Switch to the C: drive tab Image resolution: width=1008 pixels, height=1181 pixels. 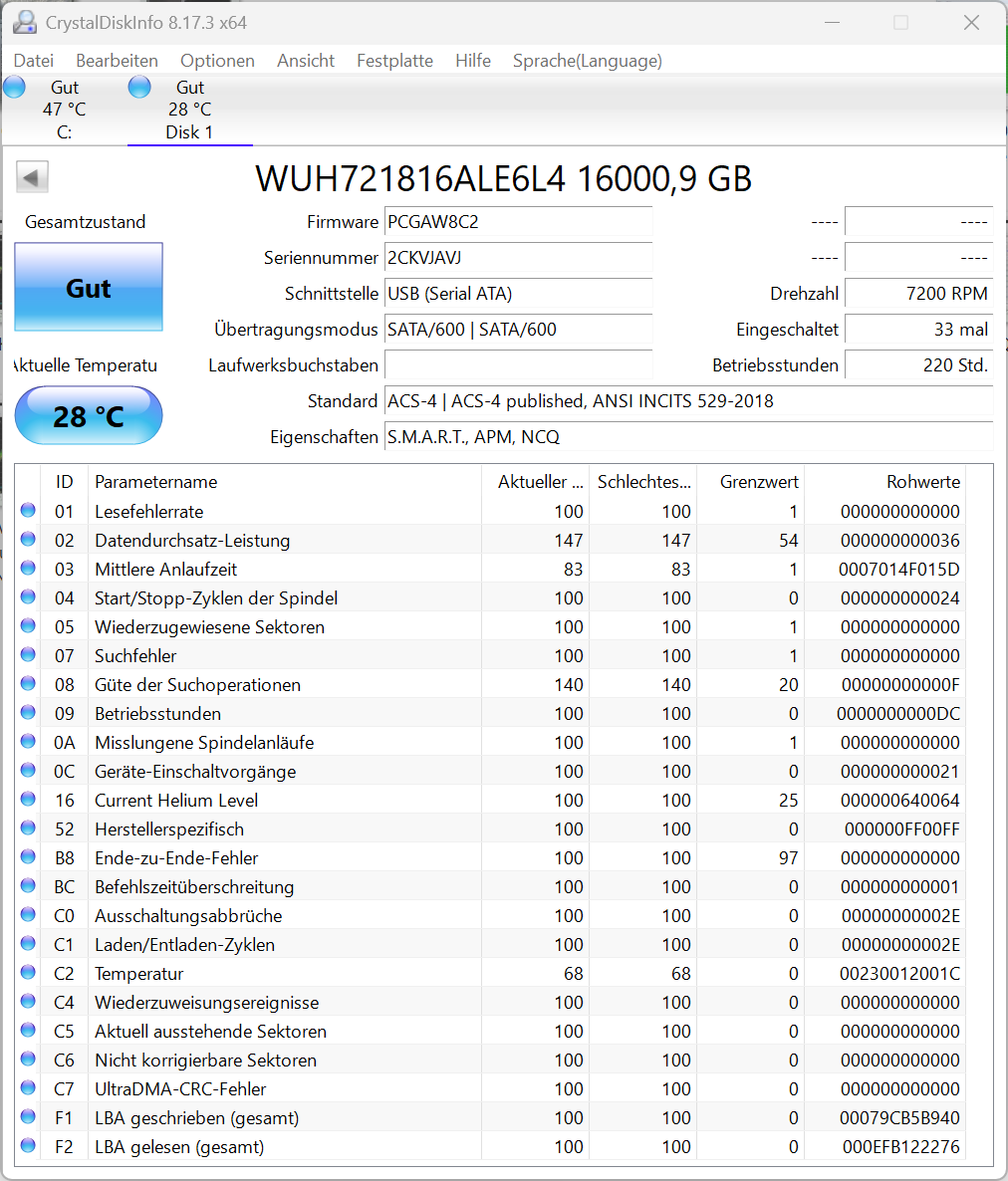64,110
